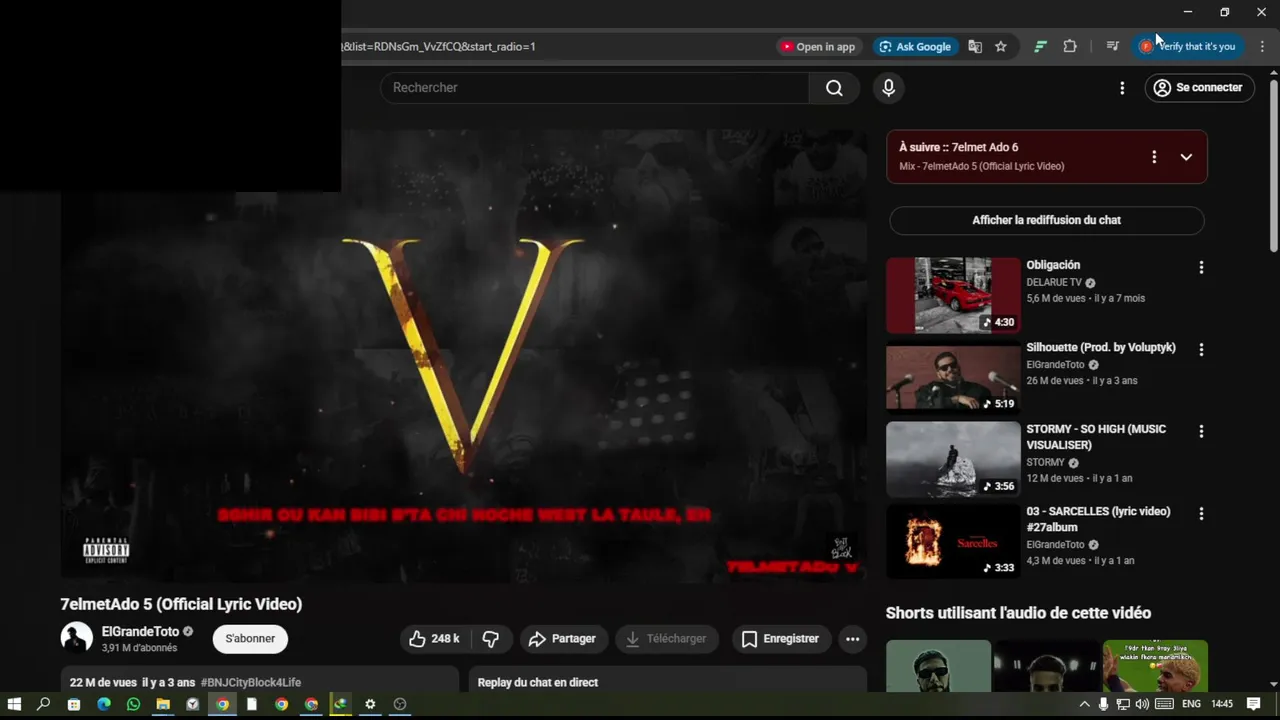Open Windows taskbar search
This screenshot has height=720, width=1280.
pyautogui.click(x=43, y=704)
